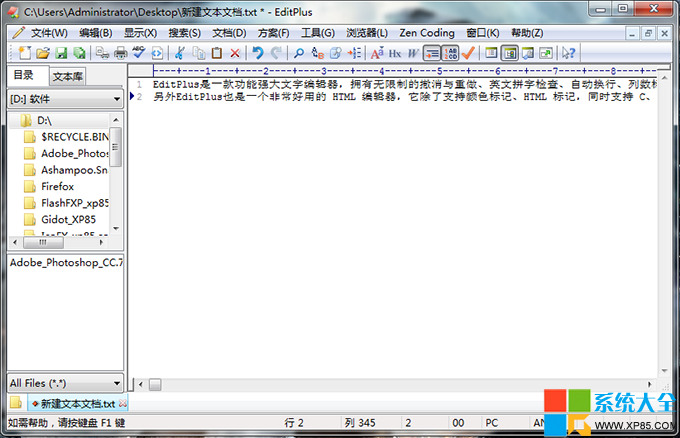This screenshot has width=680, height=438.
Task: Undo the last edit
Action: [x=258, y=53]
